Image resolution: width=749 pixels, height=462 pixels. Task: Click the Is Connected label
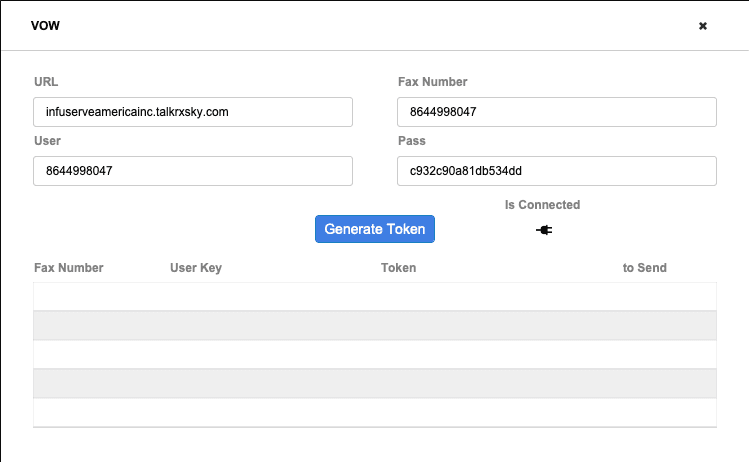coord(543,204)
